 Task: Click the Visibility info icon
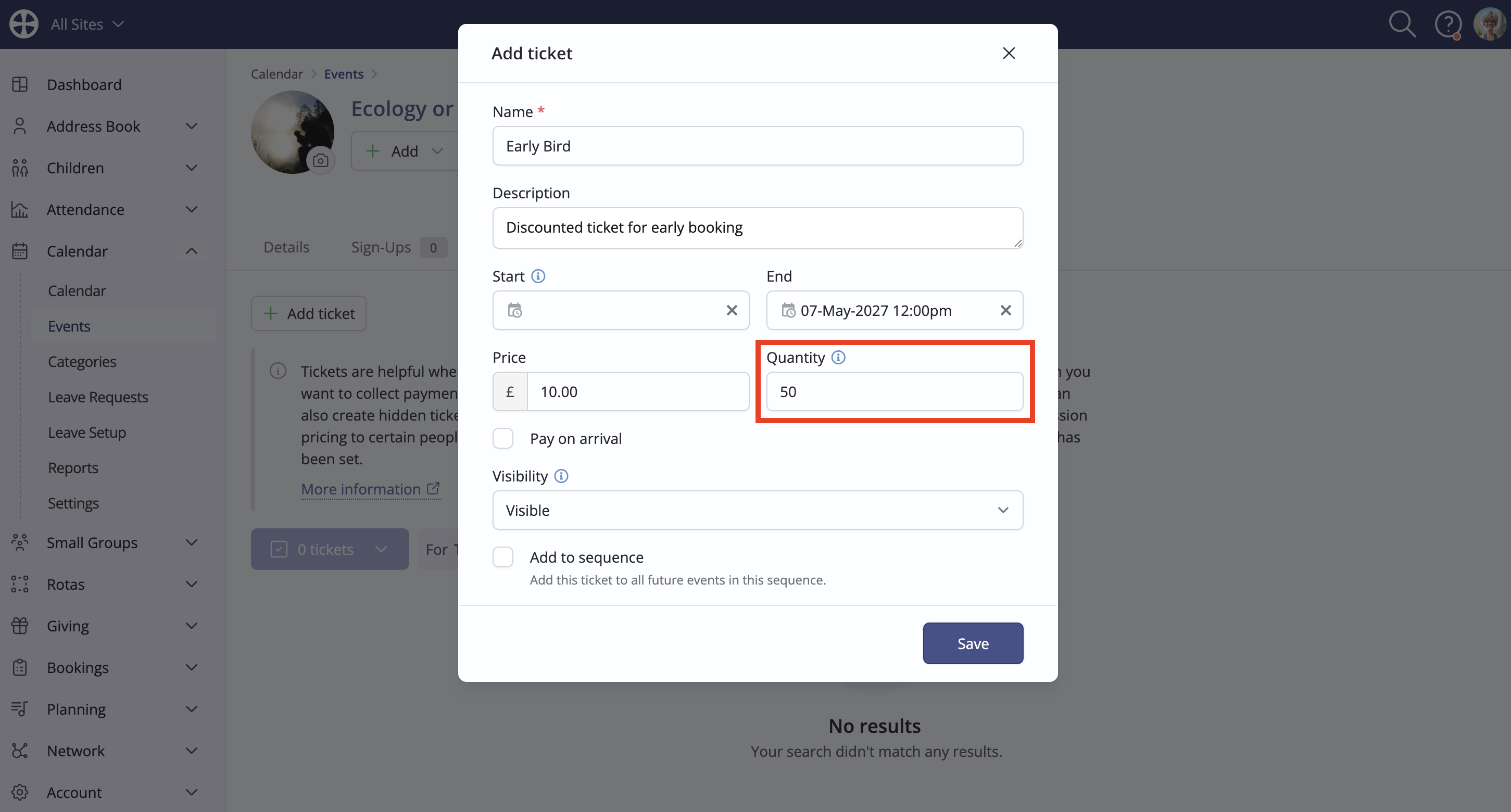click(561, 476)
